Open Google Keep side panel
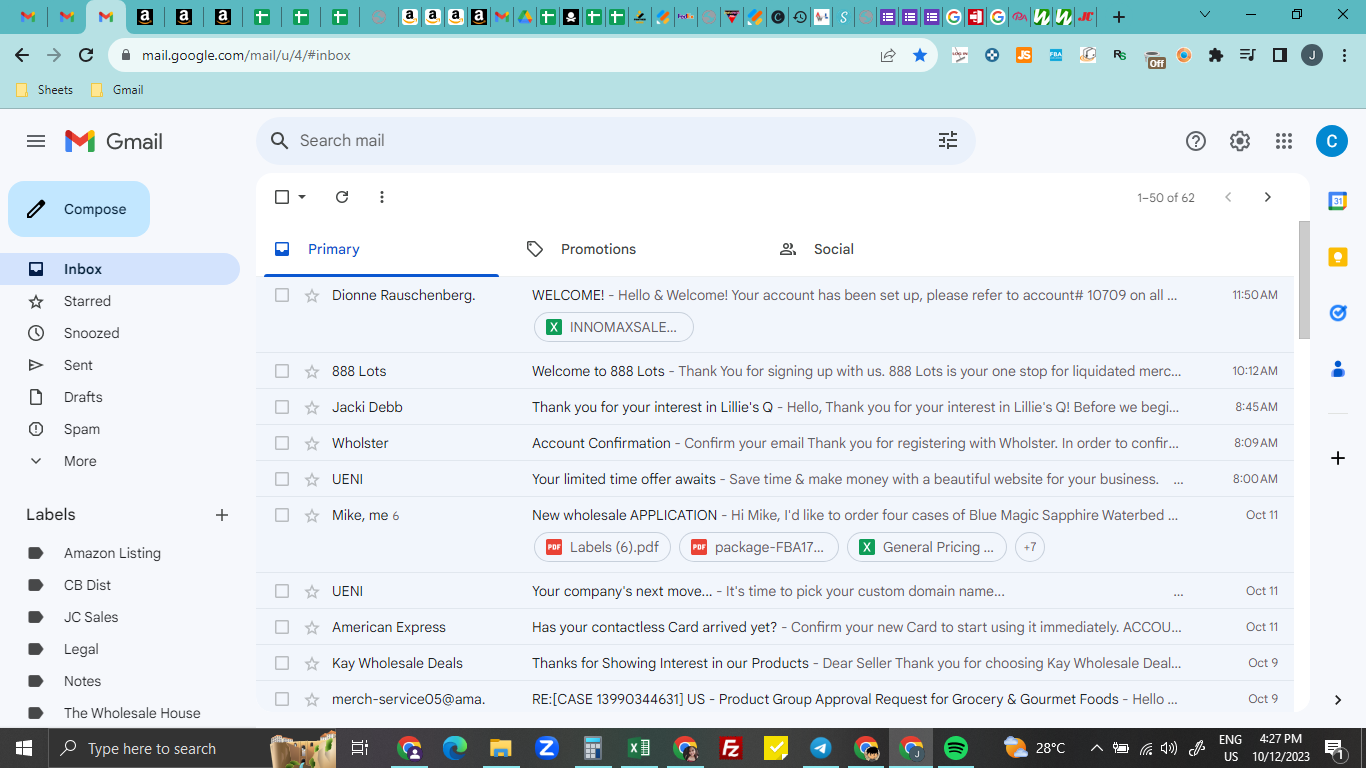 click(1337, 257)
